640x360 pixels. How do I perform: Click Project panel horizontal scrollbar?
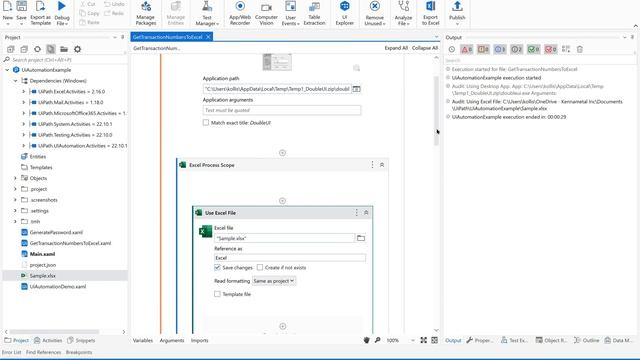[x=54, y=332]
